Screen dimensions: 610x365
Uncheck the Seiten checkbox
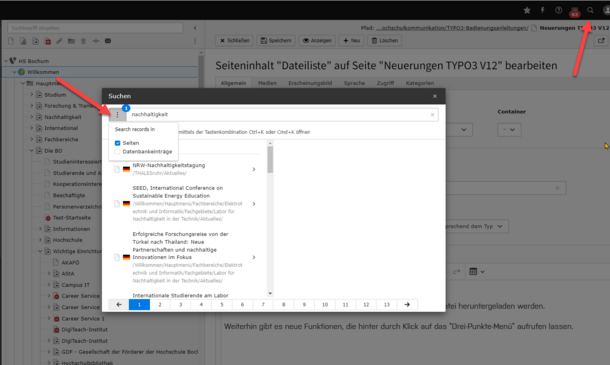tap(117, 143)
